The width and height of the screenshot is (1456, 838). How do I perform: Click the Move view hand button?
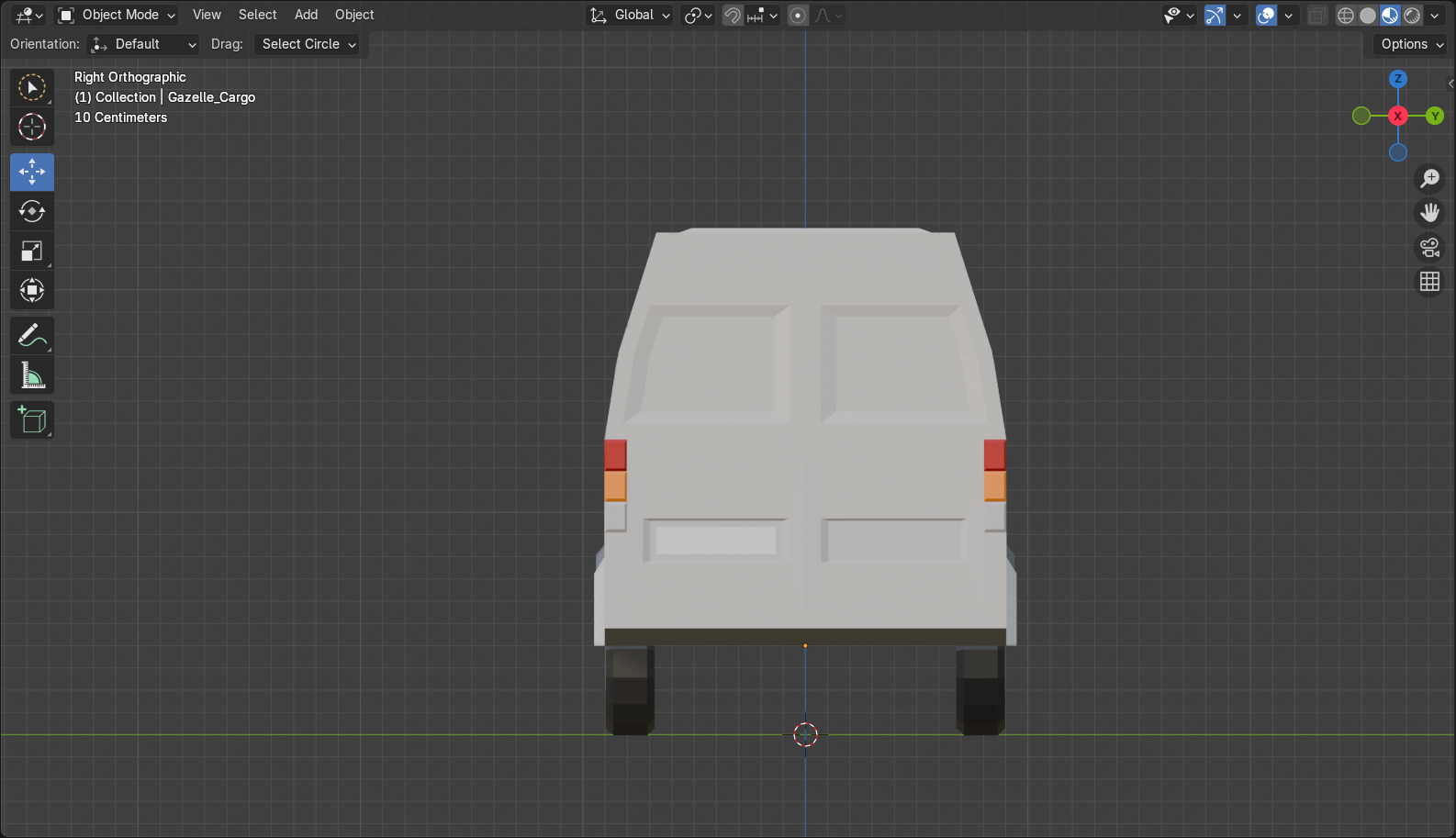1430,213
